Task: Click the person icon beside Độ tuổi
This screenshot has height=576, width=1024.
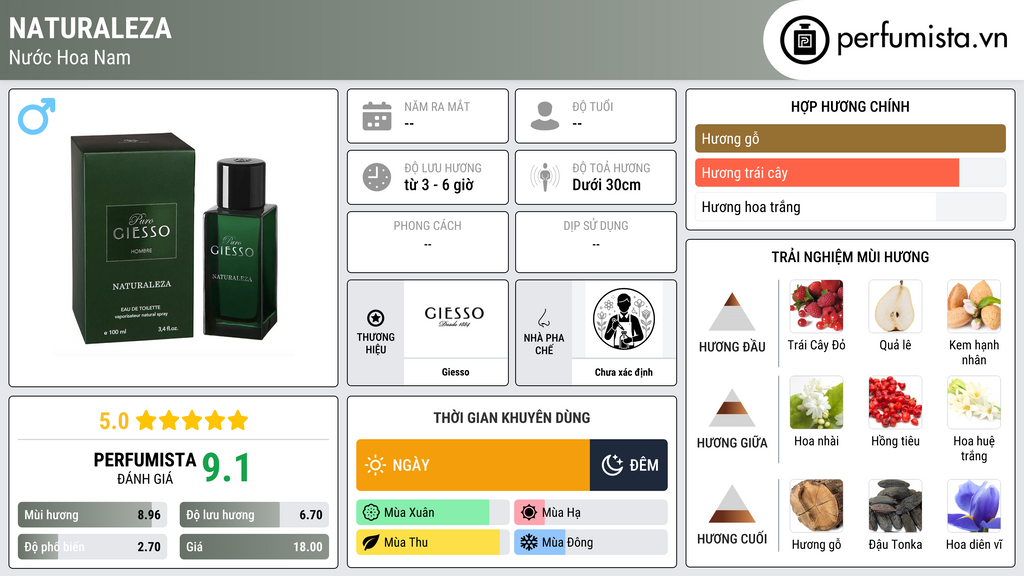Action: click(x=545, y=116)
